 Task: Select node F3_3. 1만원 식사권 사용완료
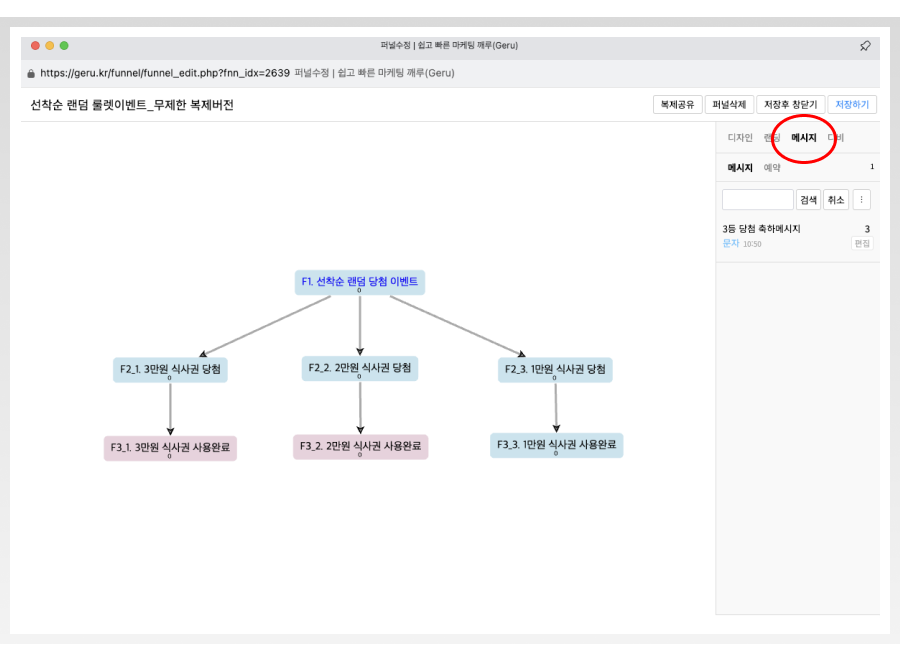[x=556, y=444]
